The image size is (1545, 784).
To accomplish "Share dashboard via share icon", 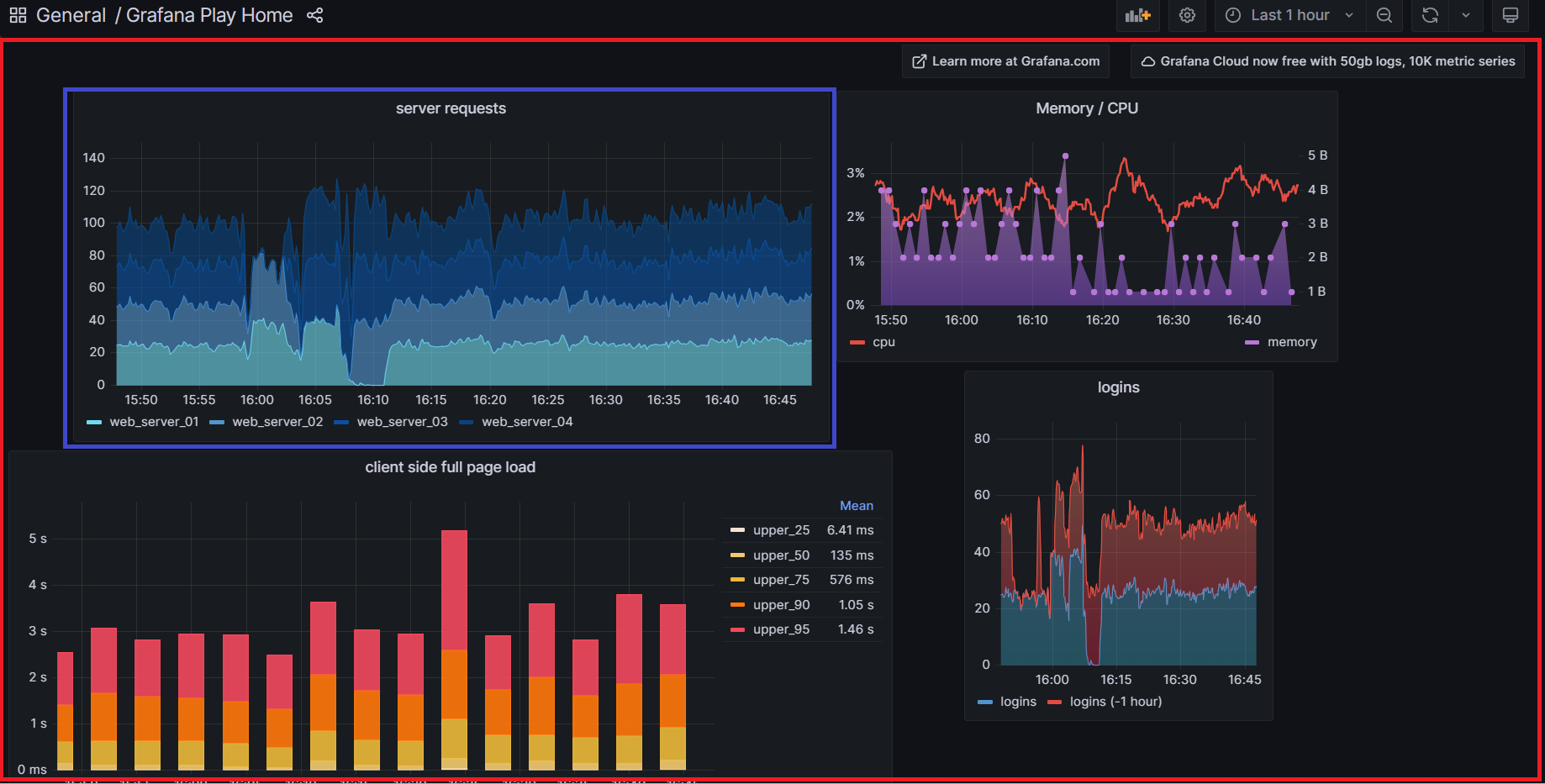I will tap(314, 15).
